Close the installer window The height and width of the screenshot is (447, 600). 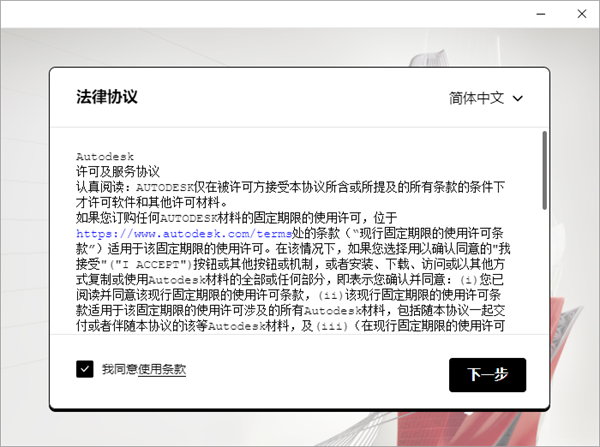(x=583, y=12)
